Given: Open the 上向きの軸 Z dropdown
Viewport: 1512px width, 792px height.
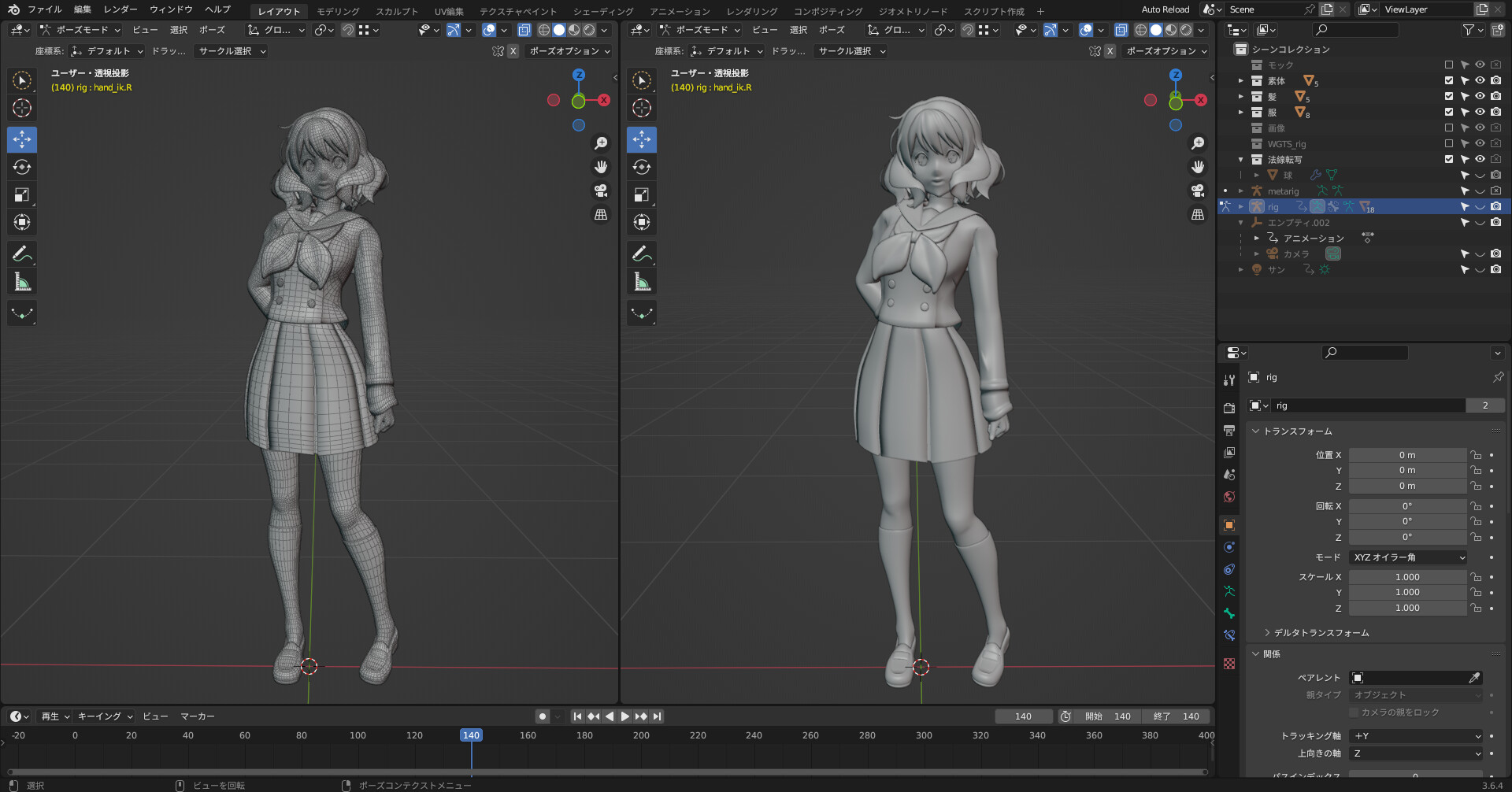Looking at the screenshot, I should tap(1417, 753).
